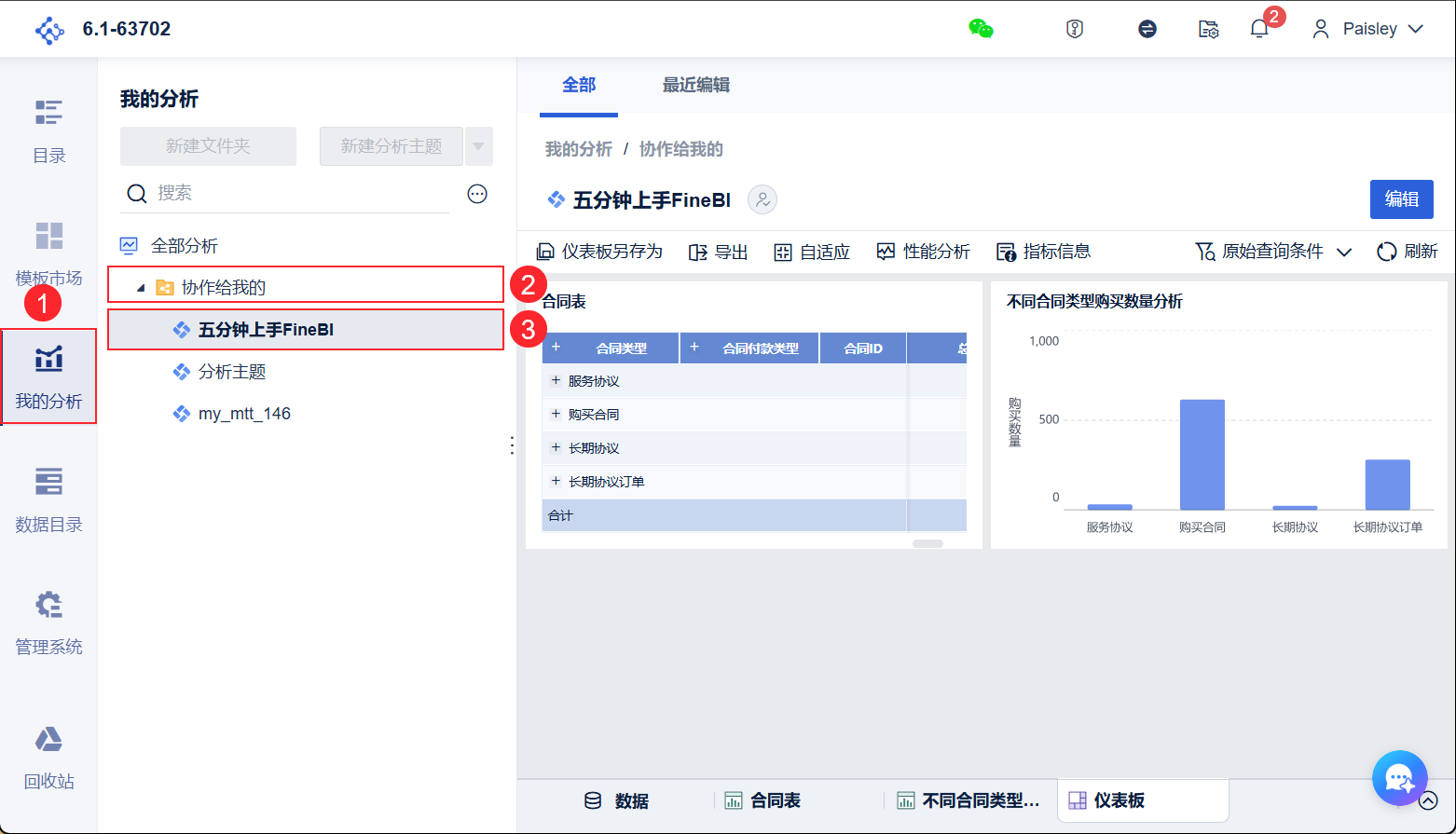Open the notifications bell
The width and height of the screenshot is (1456, 834).
click(x=1259, y=29)
